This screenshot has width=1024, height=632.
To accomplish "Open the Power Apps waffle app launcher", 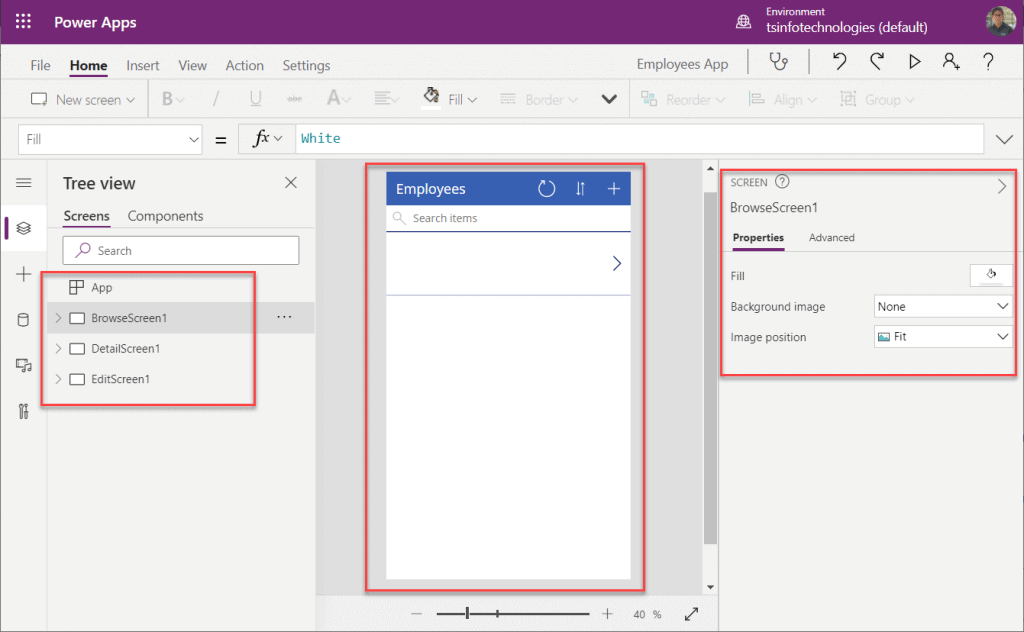I will (24, 22).
